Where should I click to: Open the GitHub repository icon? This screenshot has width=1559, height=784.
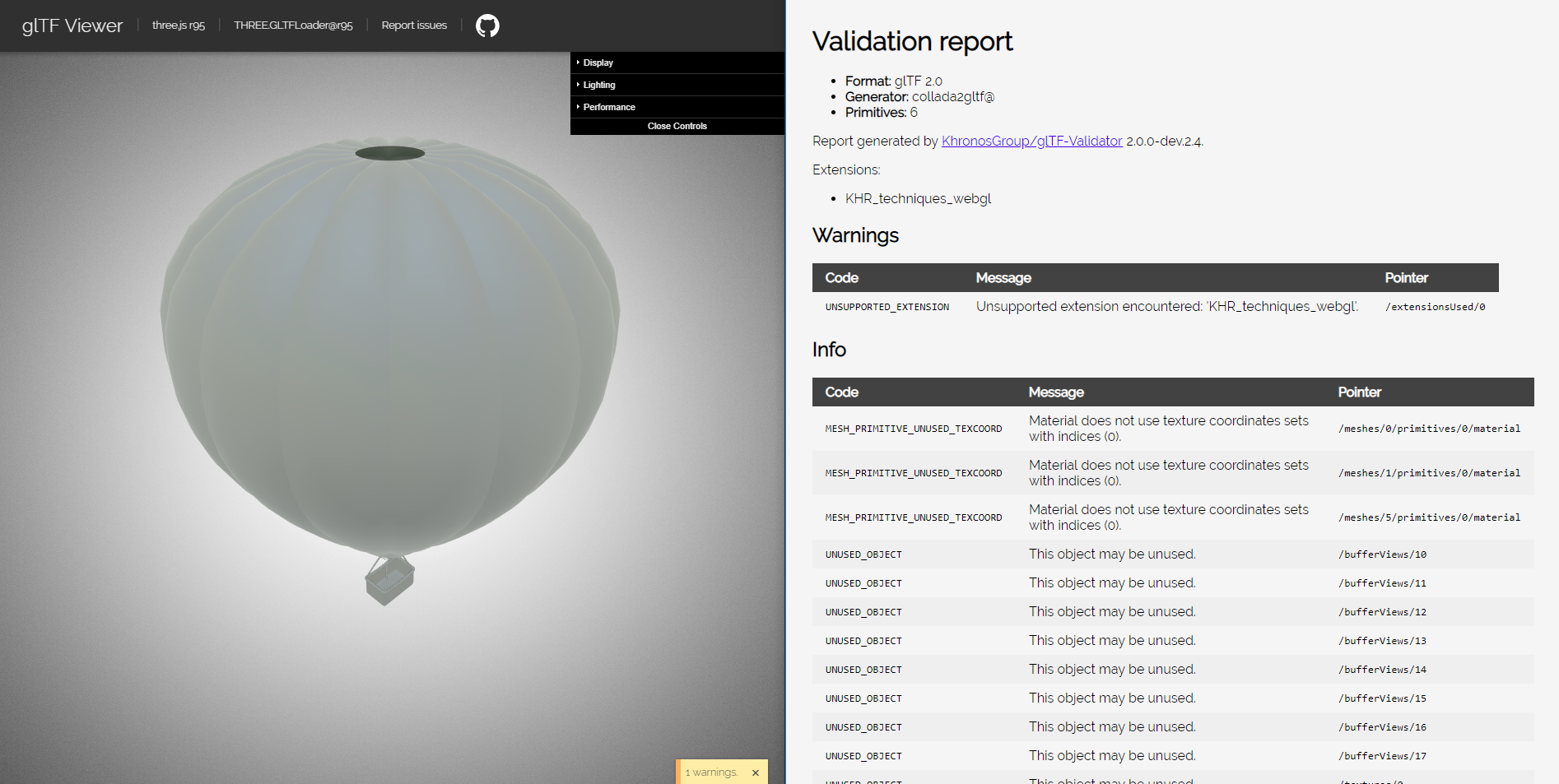click(x=487, y=25)
